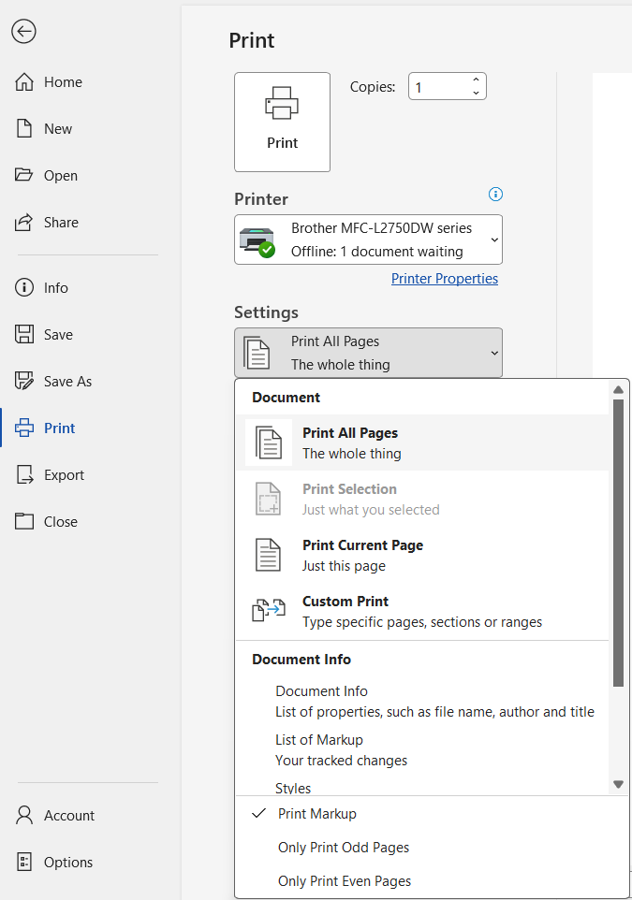632x900 pixels.
Task: Click the Close folder icon in sidebar
Action: [24, 521]
